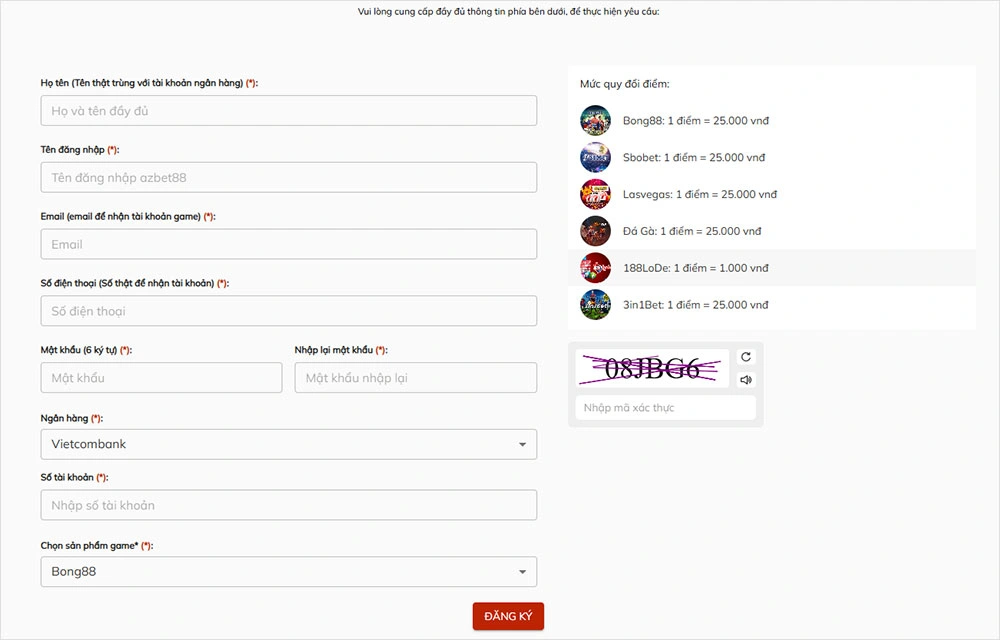Click the Sbobet game icon
This screenshot has height=640, width=1000.
(x=596, y=157)
